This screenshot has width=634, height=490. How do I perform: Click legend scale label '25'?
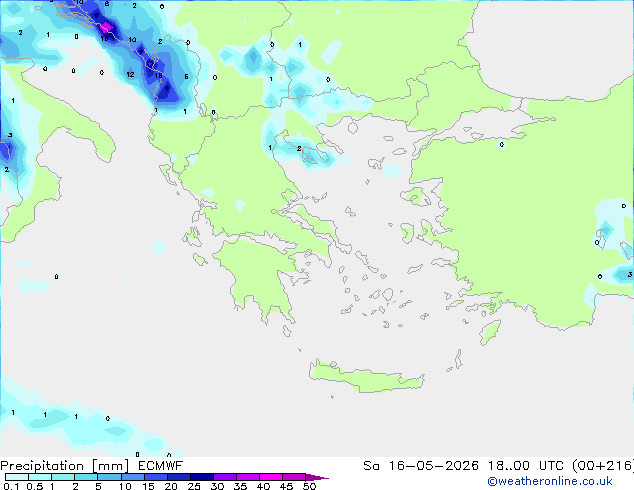(194, 486)
